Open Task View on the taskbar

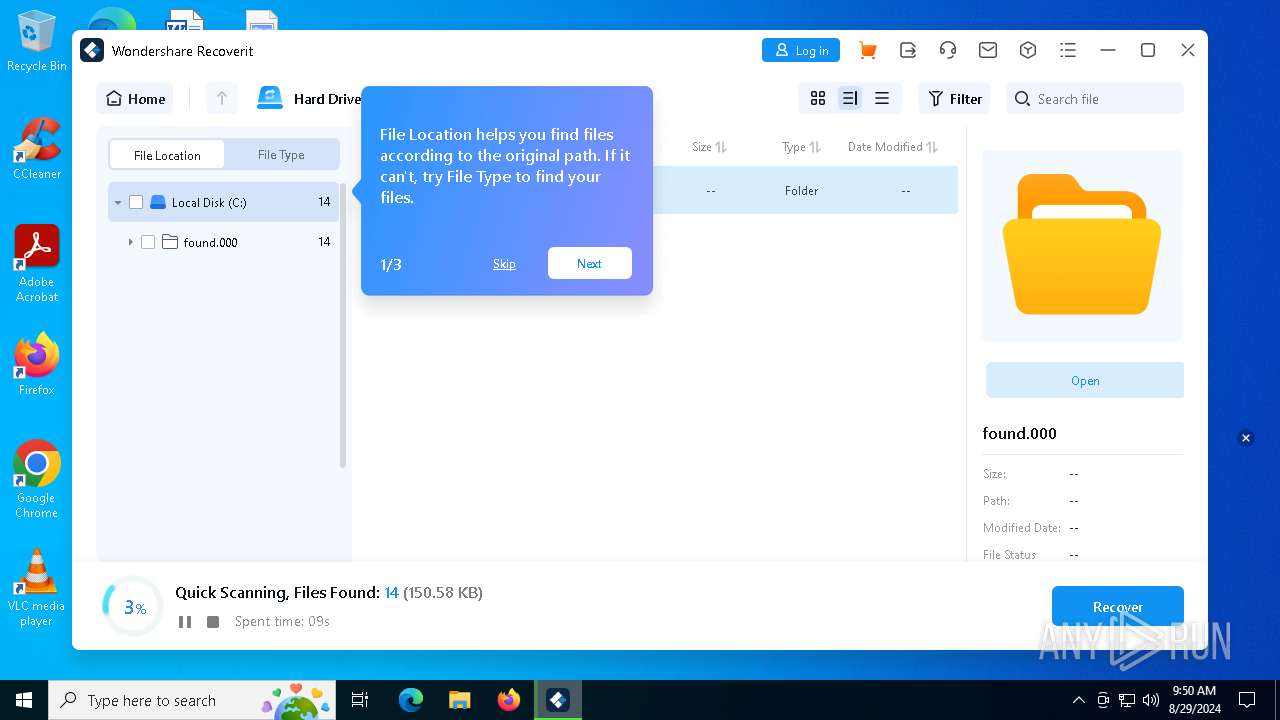pos(361,700)
